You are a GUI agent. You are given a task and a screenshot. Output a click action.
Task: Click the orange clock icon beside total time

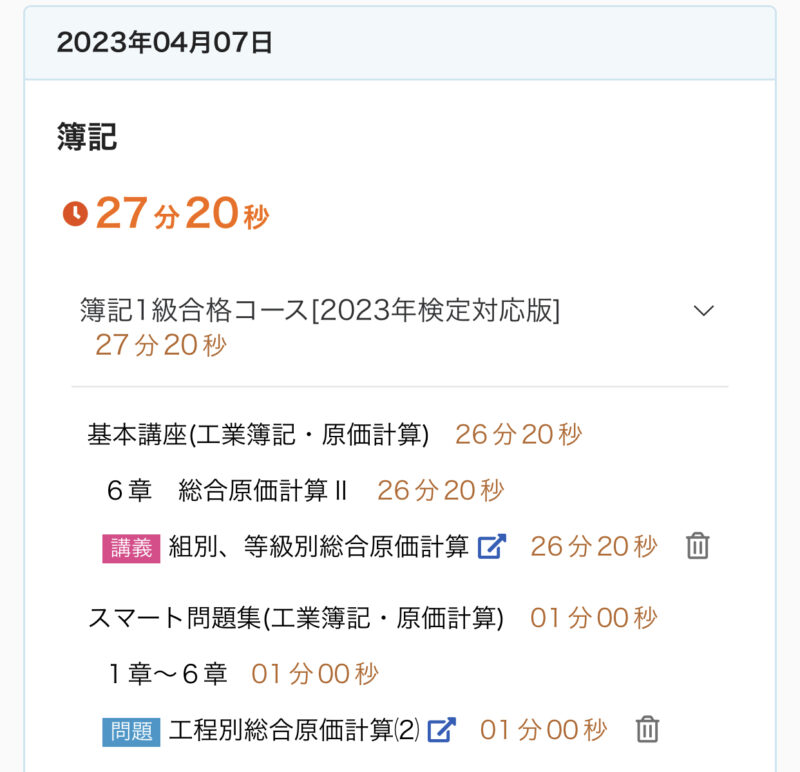(75, 214)
